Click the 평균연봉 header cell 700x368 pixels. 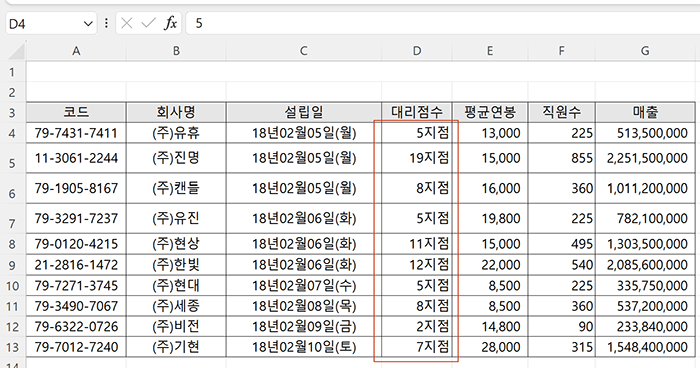(x=490, y=112)
